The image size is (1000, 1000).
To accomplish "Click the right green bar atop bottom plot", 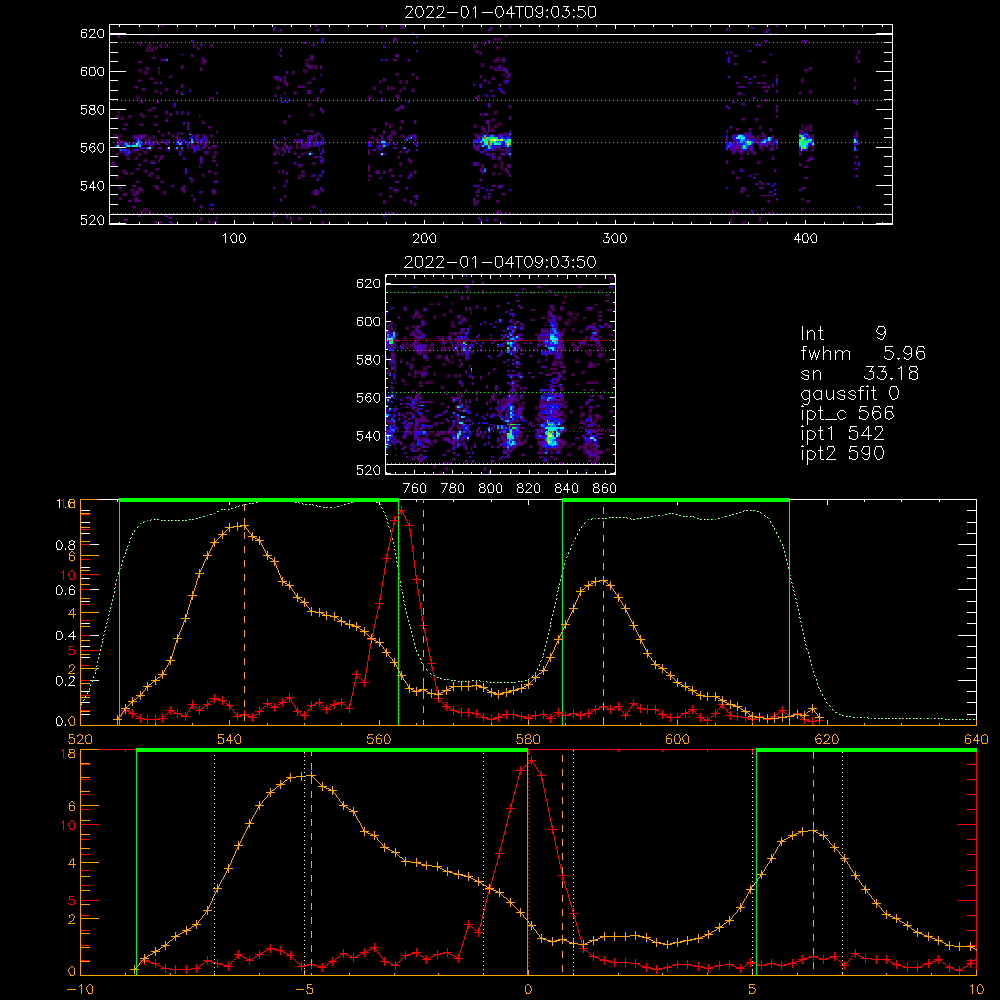I will pos(866,750).
